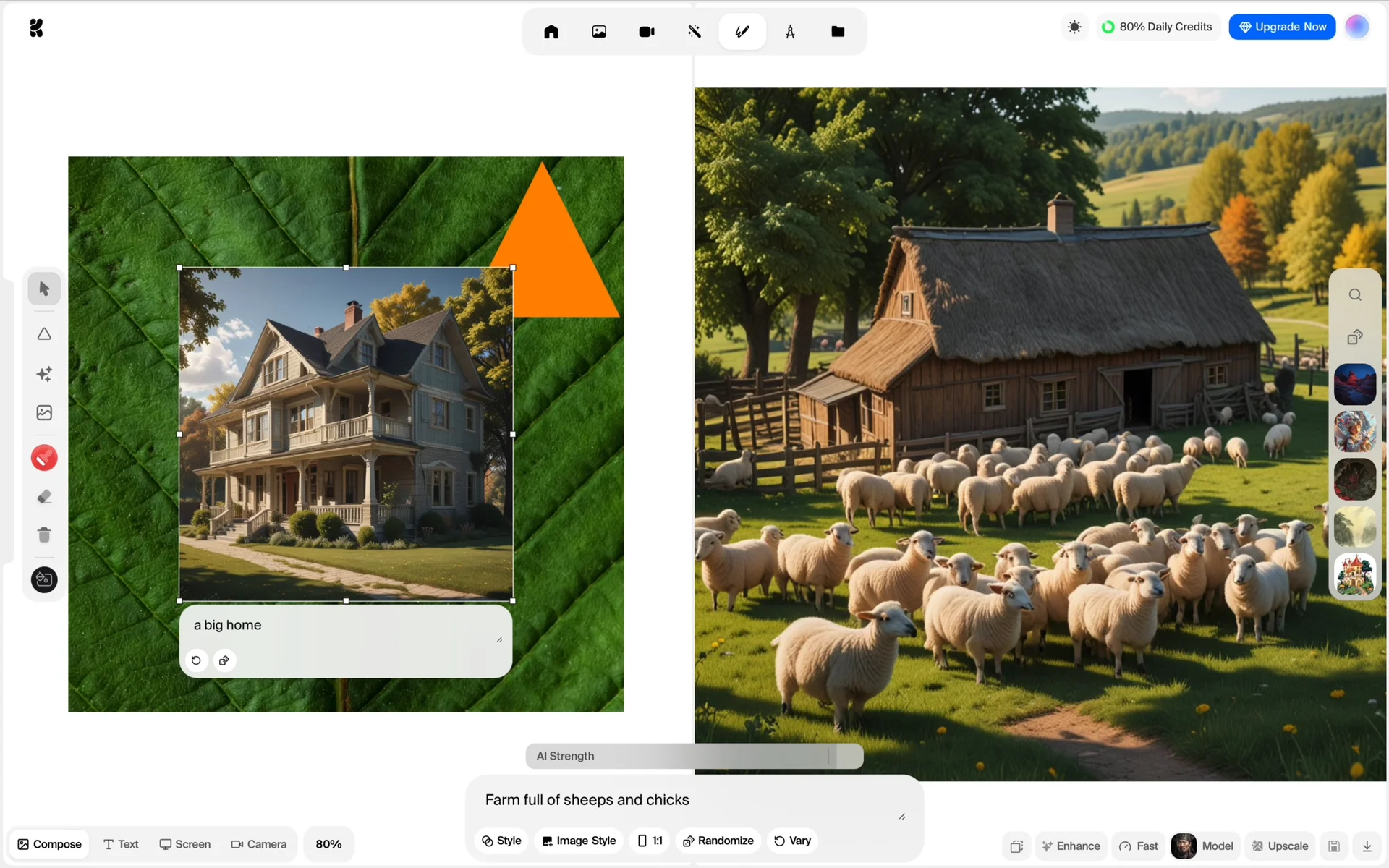Choose the triangle shape tool
The width and height of the screenshot is (1389, 868).
pos(44,334)
